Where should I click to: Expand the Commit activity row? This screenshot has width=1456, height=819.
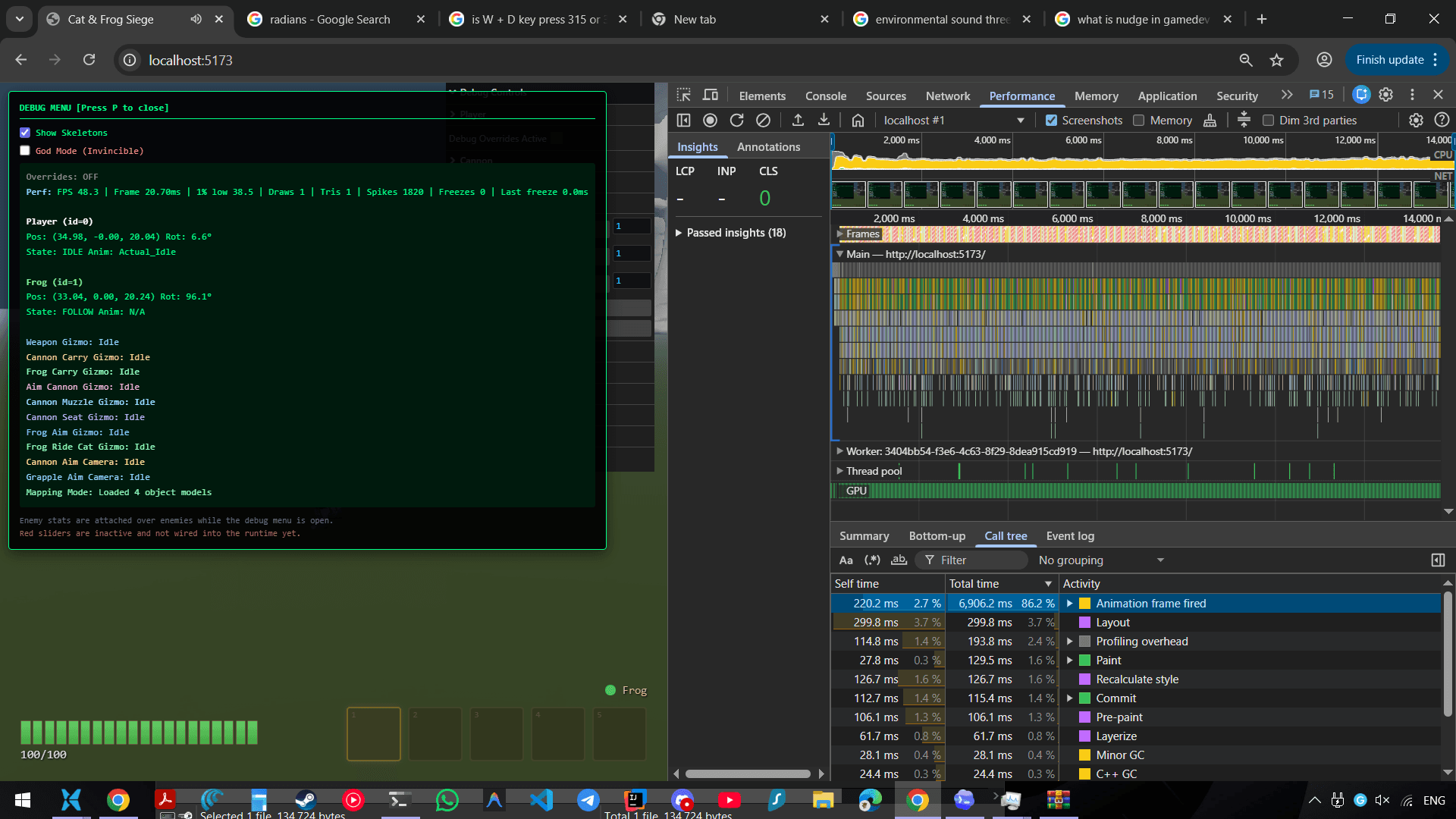1069,698
